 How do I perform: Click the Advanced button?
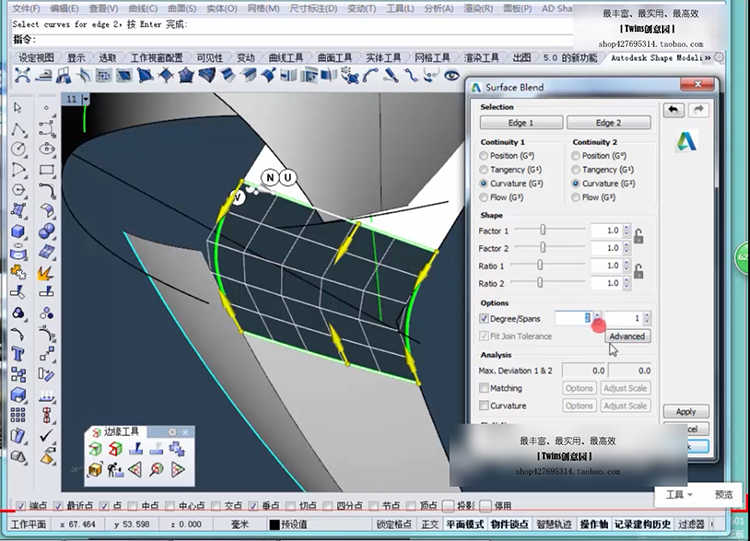click(x=627, y=337)
